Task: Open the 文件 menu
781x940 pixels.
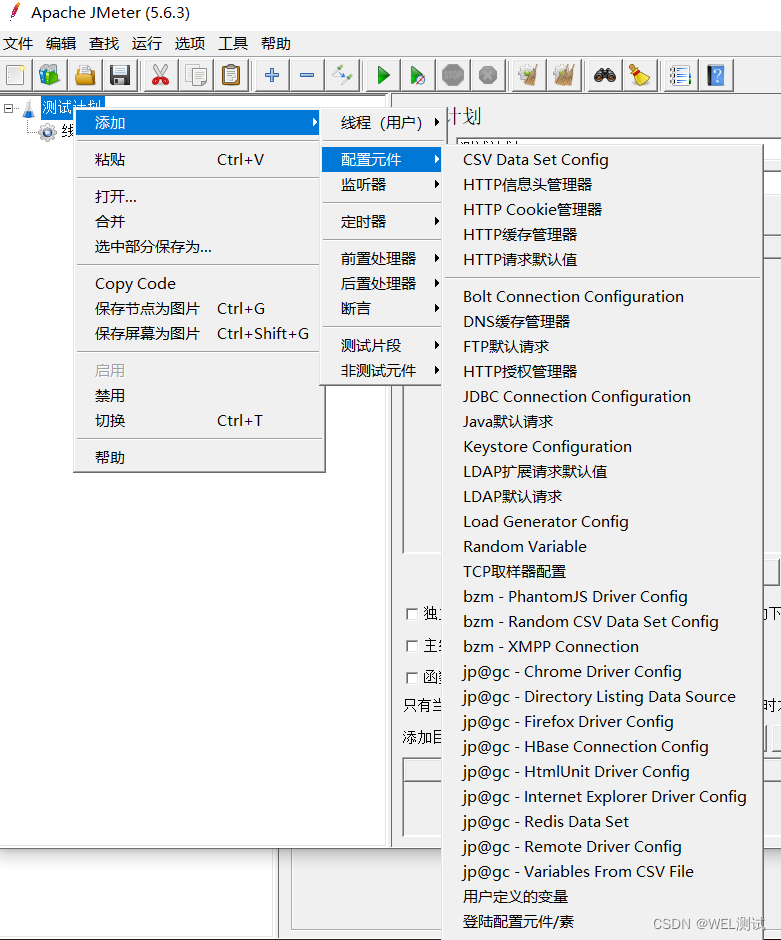Action: click(18, 44)
